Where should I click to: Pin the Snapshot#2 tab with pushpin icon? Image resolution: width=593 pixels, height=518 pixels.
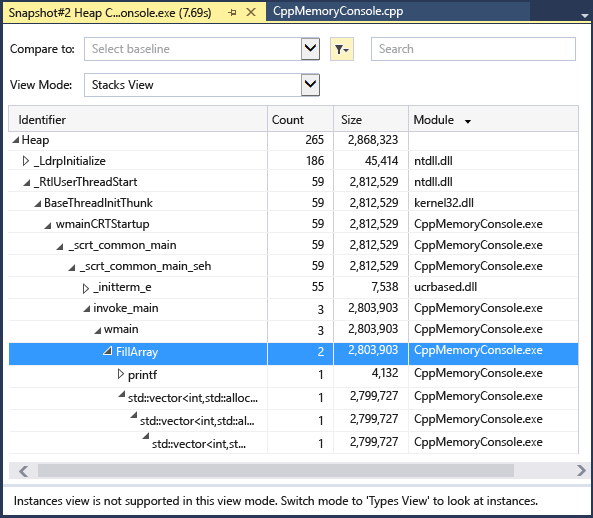(233, 12)
